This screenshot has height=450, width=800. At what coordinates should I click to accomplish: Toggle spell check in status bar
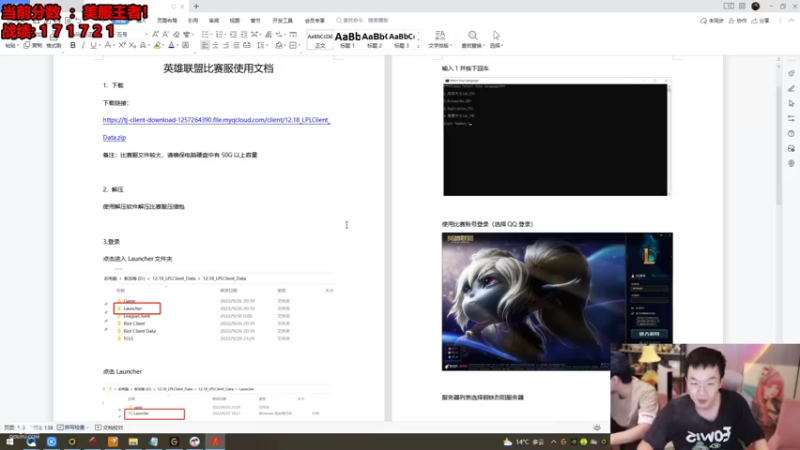pyautogui.click(x=73, y=428)
